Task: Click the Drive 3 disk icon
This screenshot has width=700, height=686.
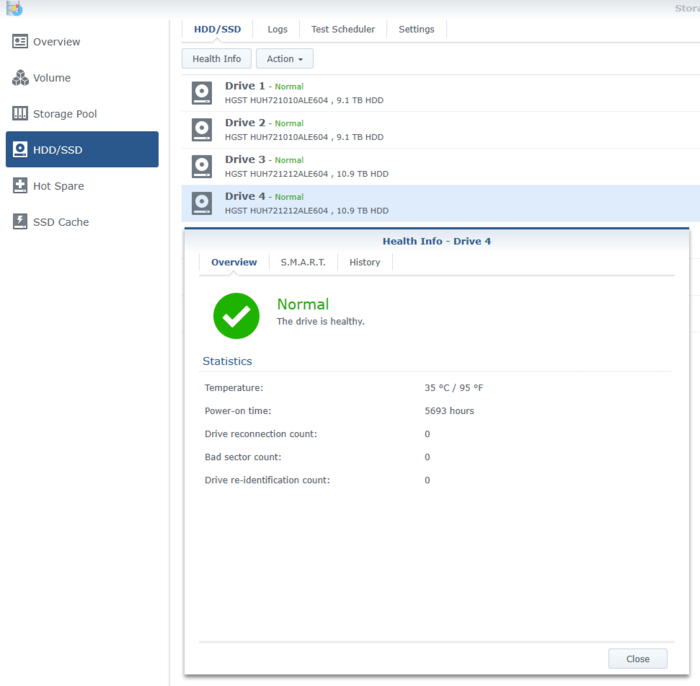Action: (x=202, y=166)
